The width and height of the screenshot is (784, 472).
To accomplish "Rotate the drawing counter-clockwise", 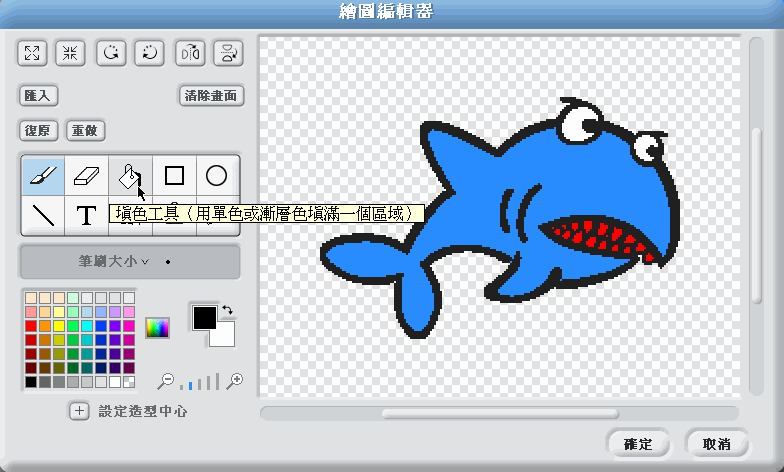I will 111,53.
